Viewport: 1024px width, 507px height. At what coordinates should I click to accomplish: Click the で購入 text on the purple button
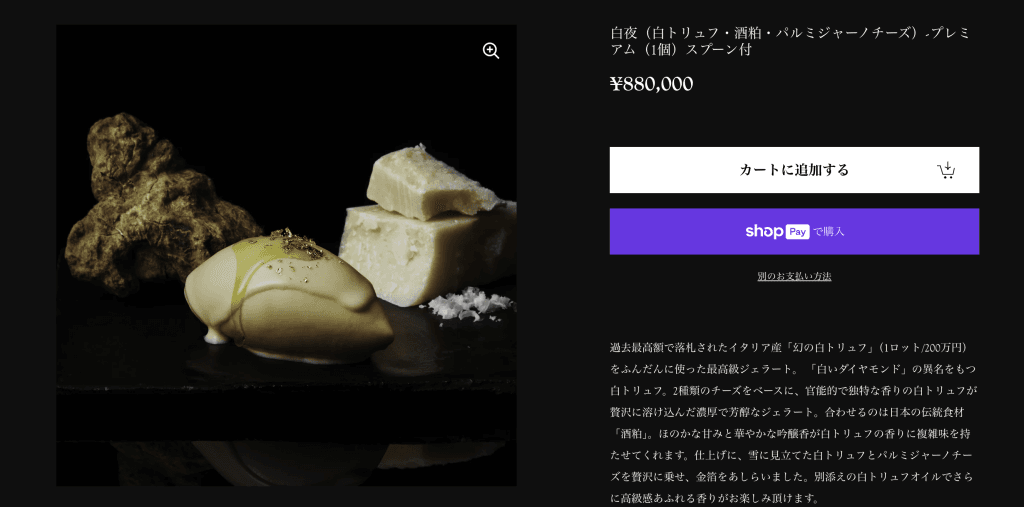click(x=829, y=232)
